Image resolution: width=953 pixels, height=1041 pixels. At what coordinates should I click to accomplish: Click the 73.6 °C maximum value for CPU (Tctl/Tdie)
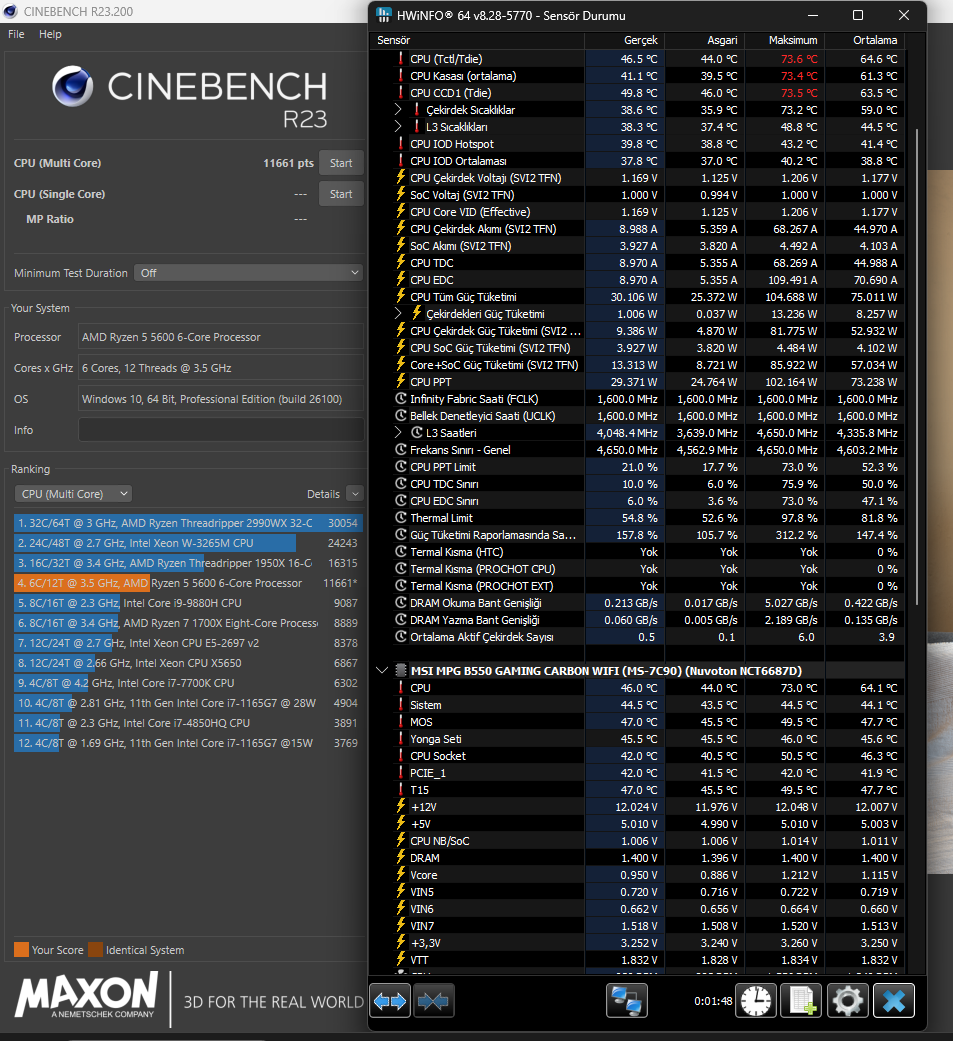[799, 59]
